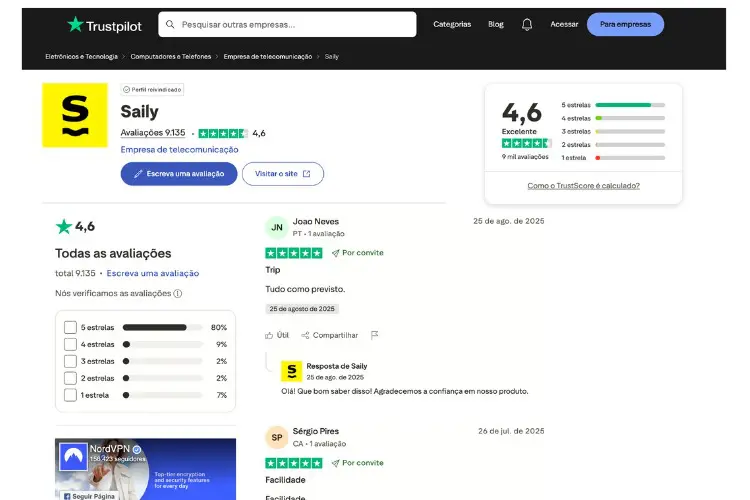Click the NordVPN logo in the ad
750x500 pixels.
(x=73, y=457)
